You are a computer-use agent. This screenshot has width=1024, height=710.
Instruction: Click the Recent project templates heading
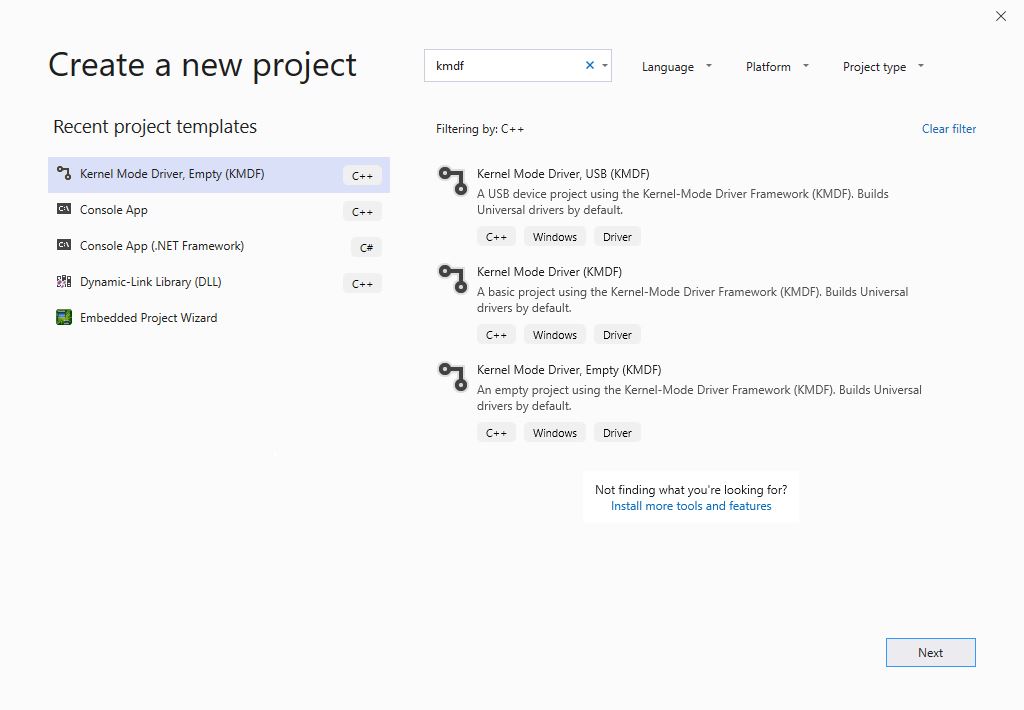(x=155, y=126)
